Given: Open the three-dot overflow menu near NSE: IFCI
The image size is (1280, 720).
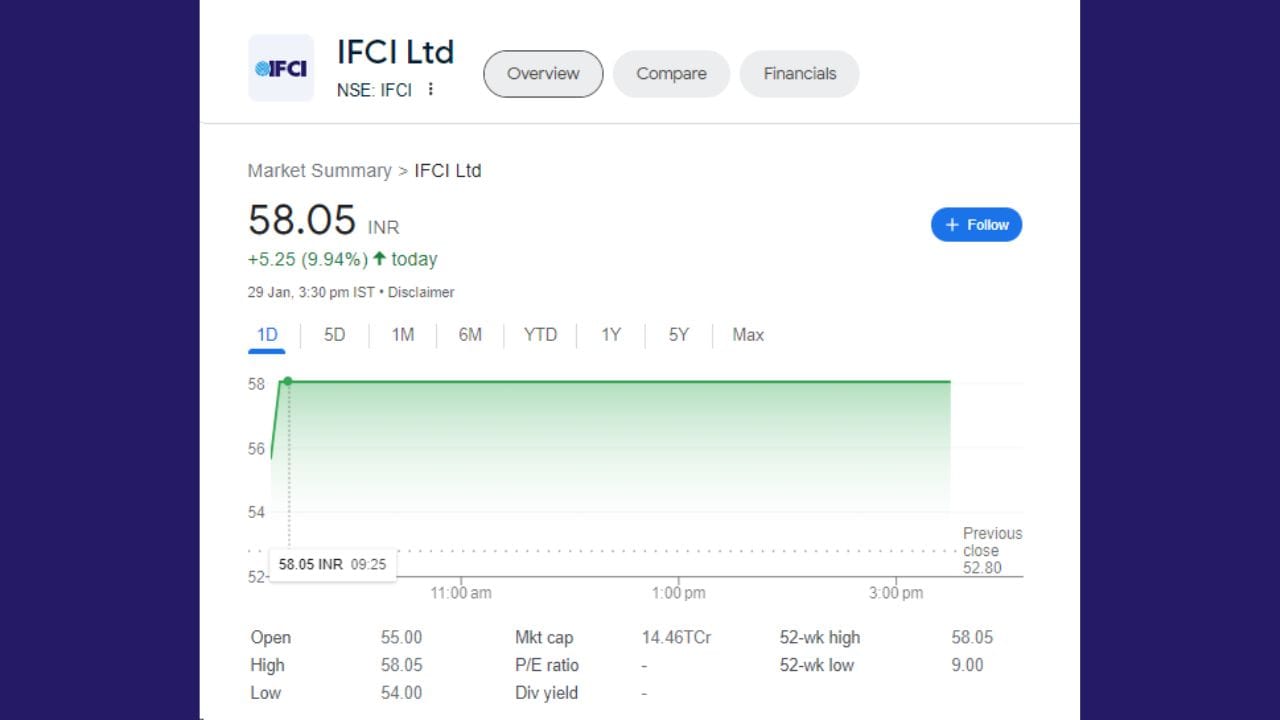Looking at the screenshot, I should click(430, 89).
